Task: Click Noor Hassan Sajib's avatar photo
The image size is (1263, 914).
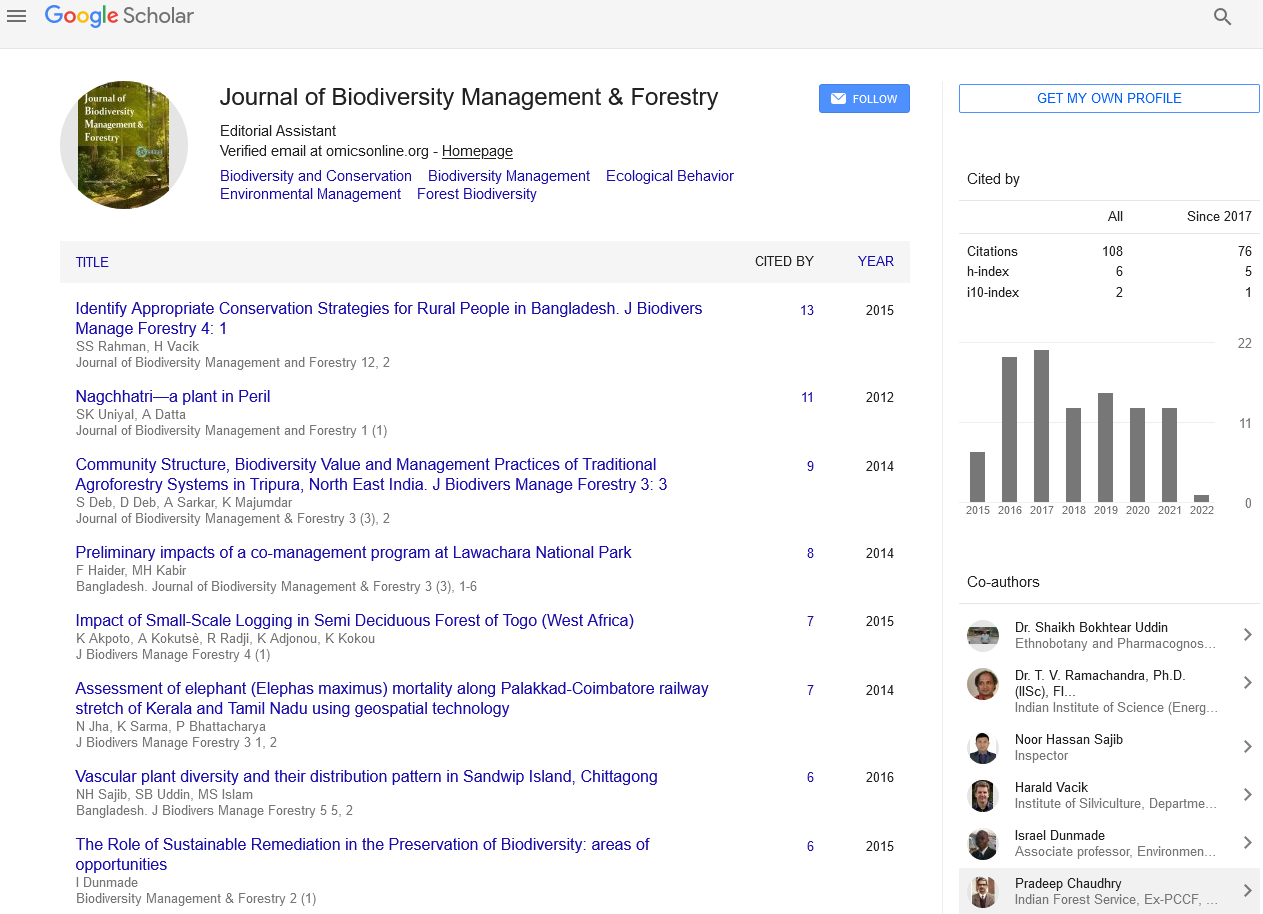Action: pos(983,747)
